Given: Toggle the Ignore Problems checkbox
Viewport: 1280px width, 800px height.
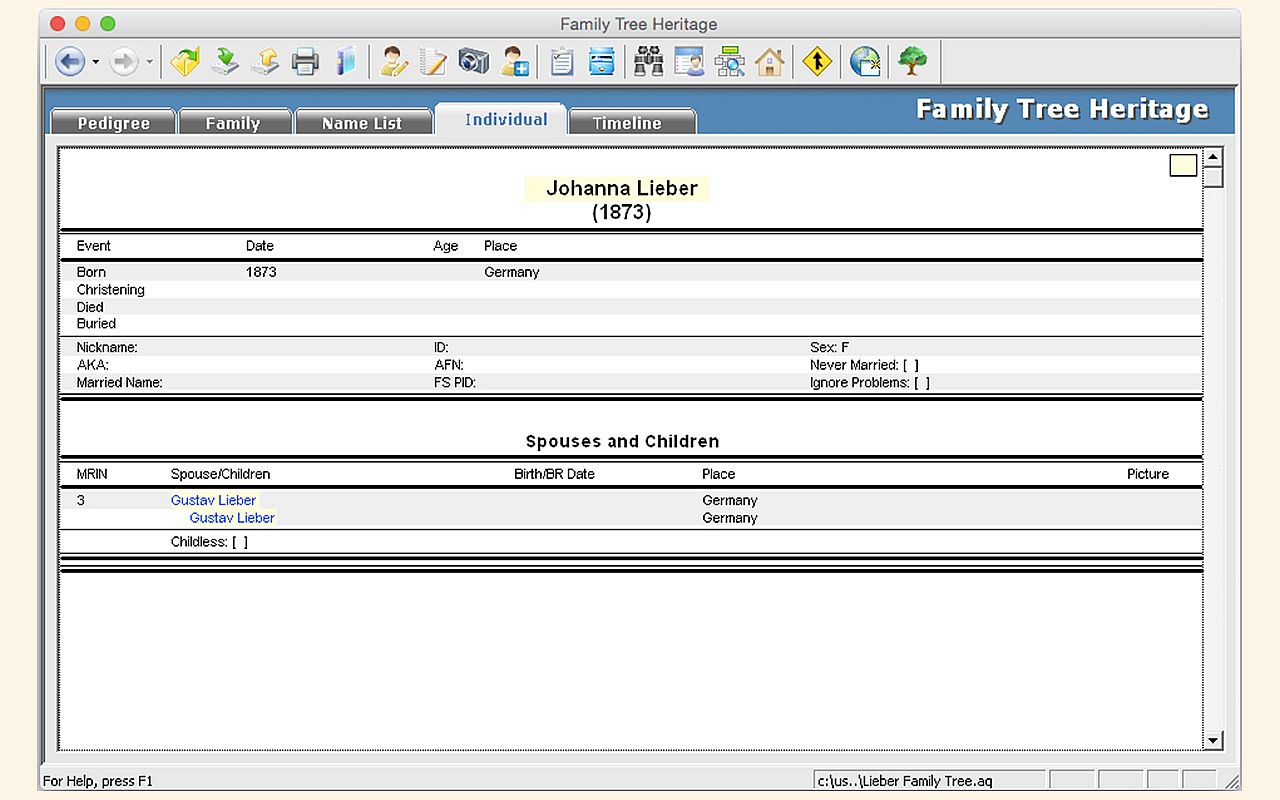Looking at the screenshot, I should click(921, 383).
